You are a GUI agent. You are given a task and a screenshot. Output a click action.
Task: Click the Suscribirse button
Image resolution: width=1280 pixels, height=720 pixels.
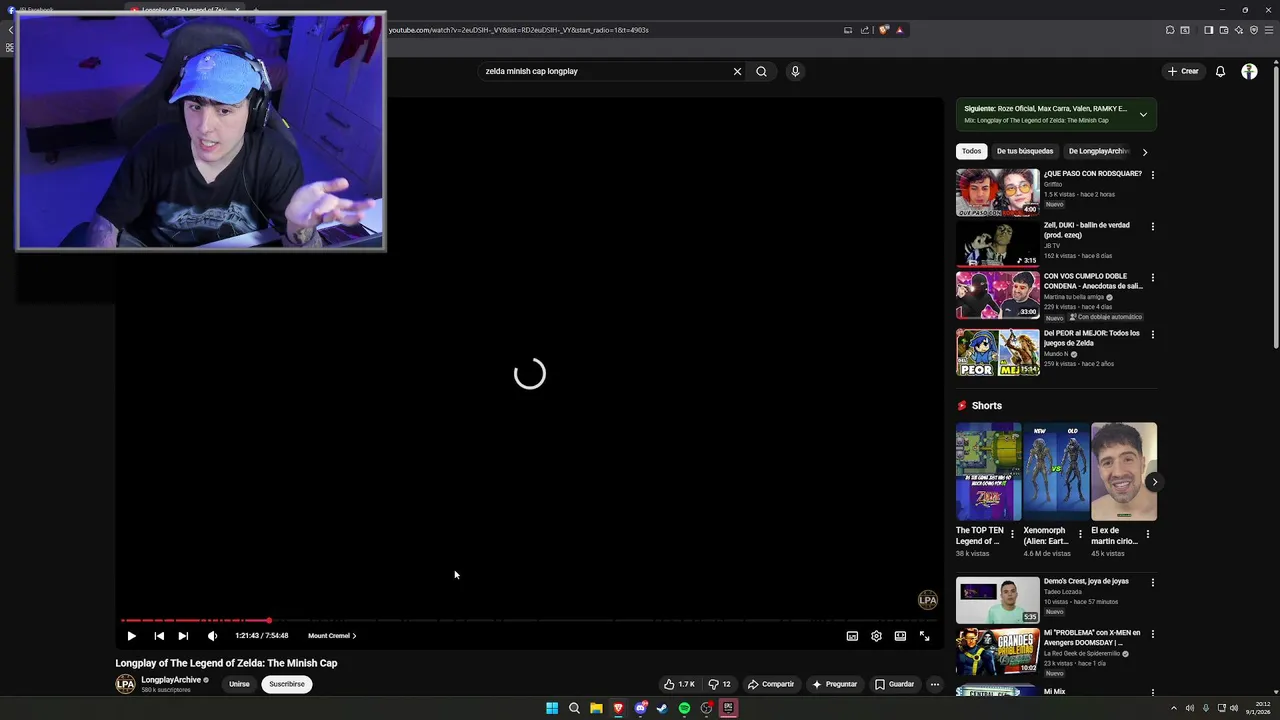[x=287, y=684]
